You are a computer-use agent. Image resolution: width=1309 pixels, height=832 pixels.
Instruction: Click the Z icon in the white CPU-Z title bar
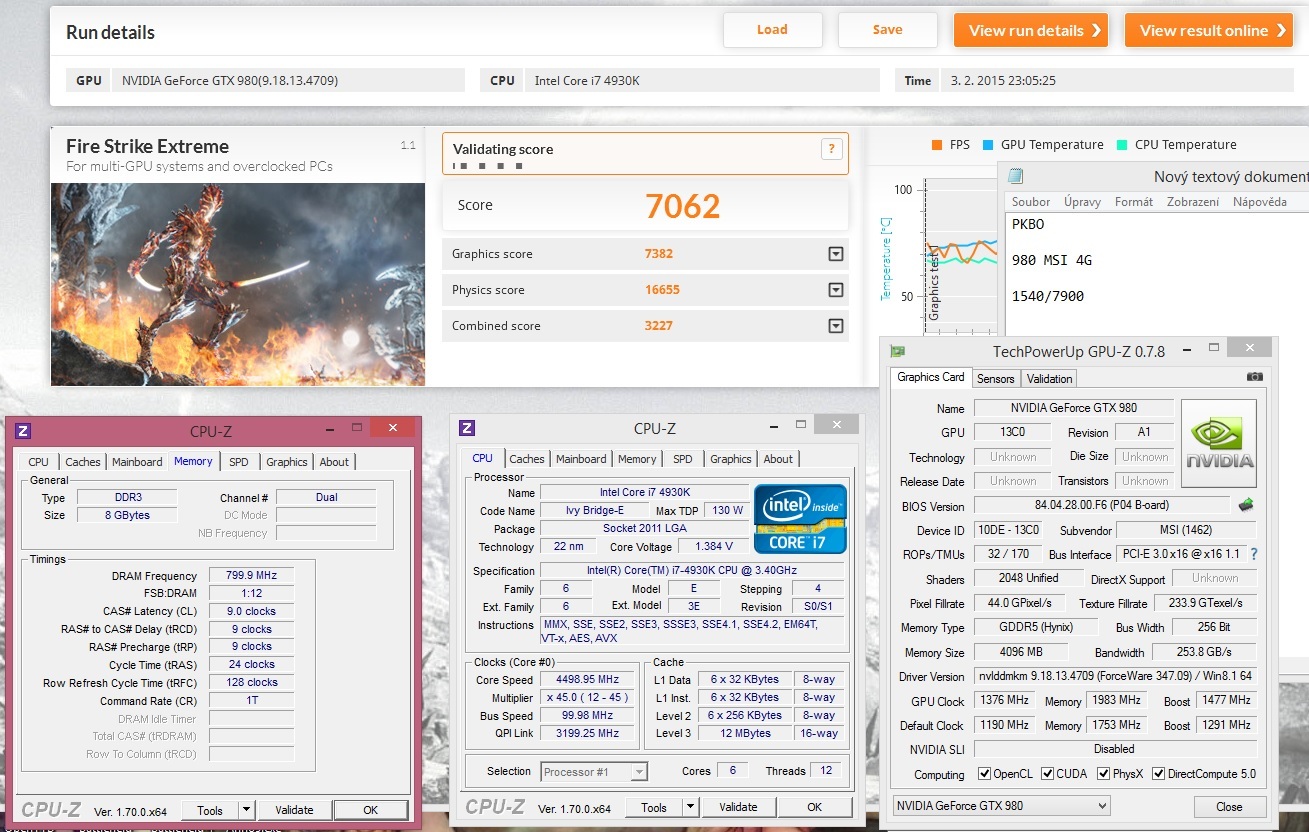click(466, 428)
